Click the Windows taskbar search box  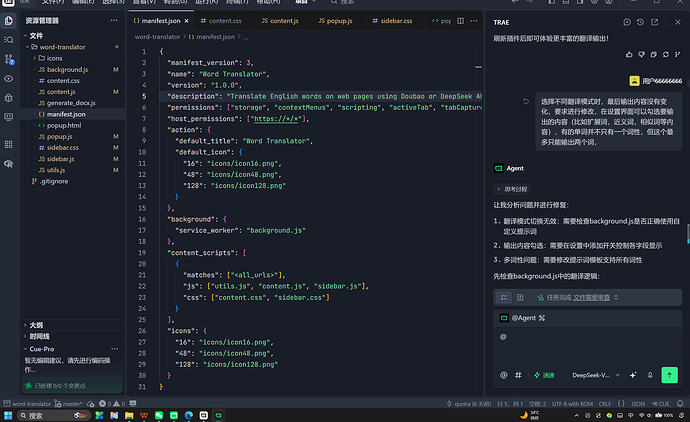pyautogui.click(x=53, y=415)
